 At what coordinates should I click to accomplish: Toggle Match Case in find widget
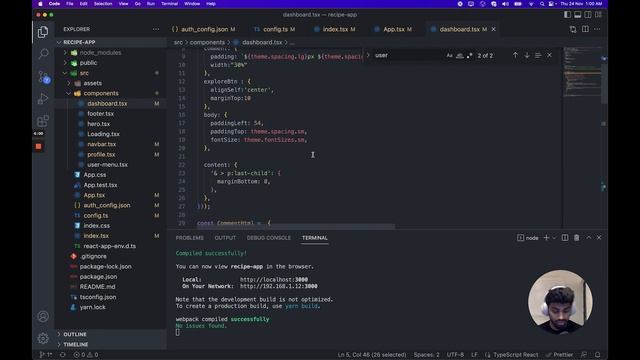click(449, 56)
